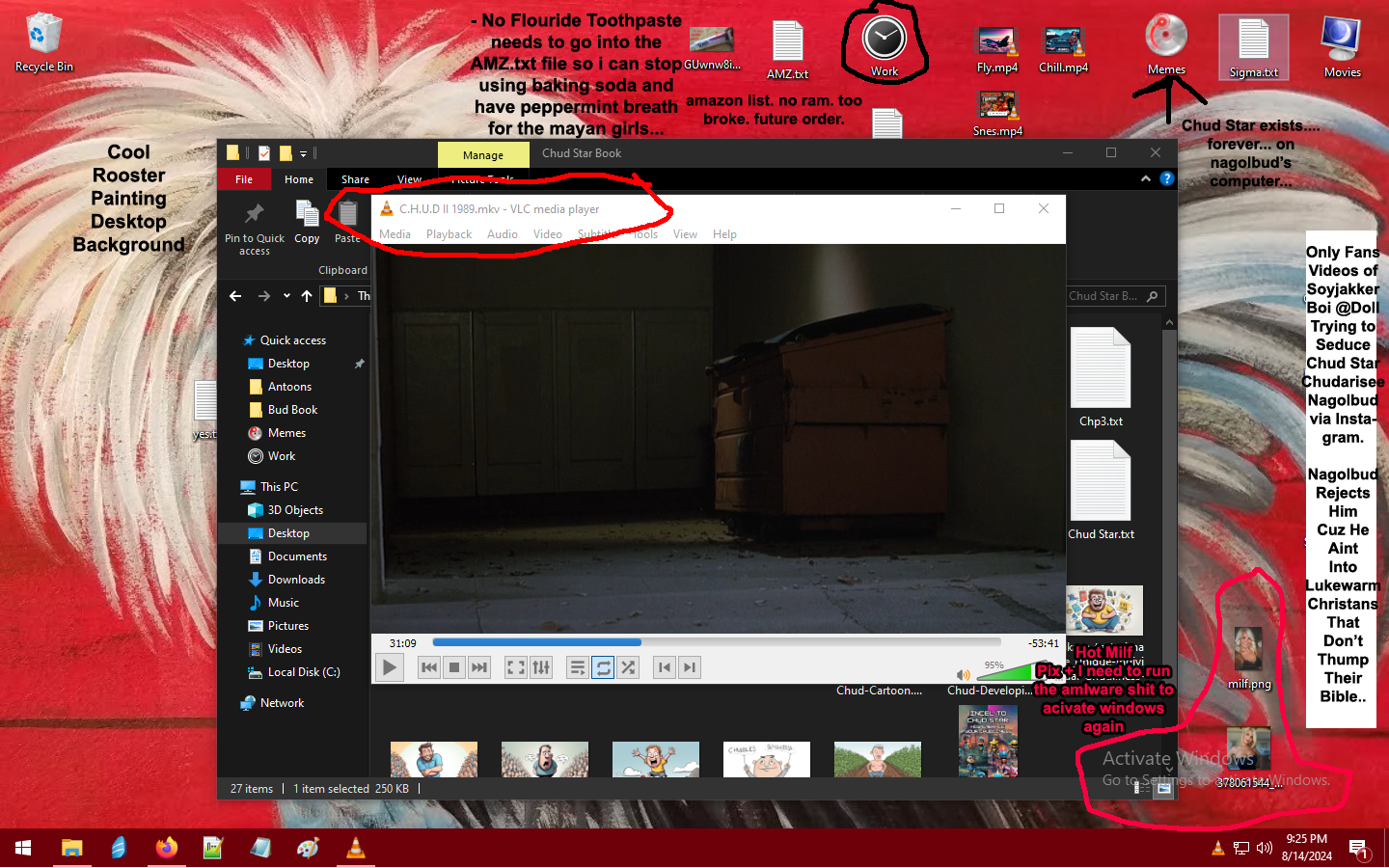The width and height of the screenshot is (1389, 868).
Task: Toggle VLC random shuffle
Action: tap(628, 667)
